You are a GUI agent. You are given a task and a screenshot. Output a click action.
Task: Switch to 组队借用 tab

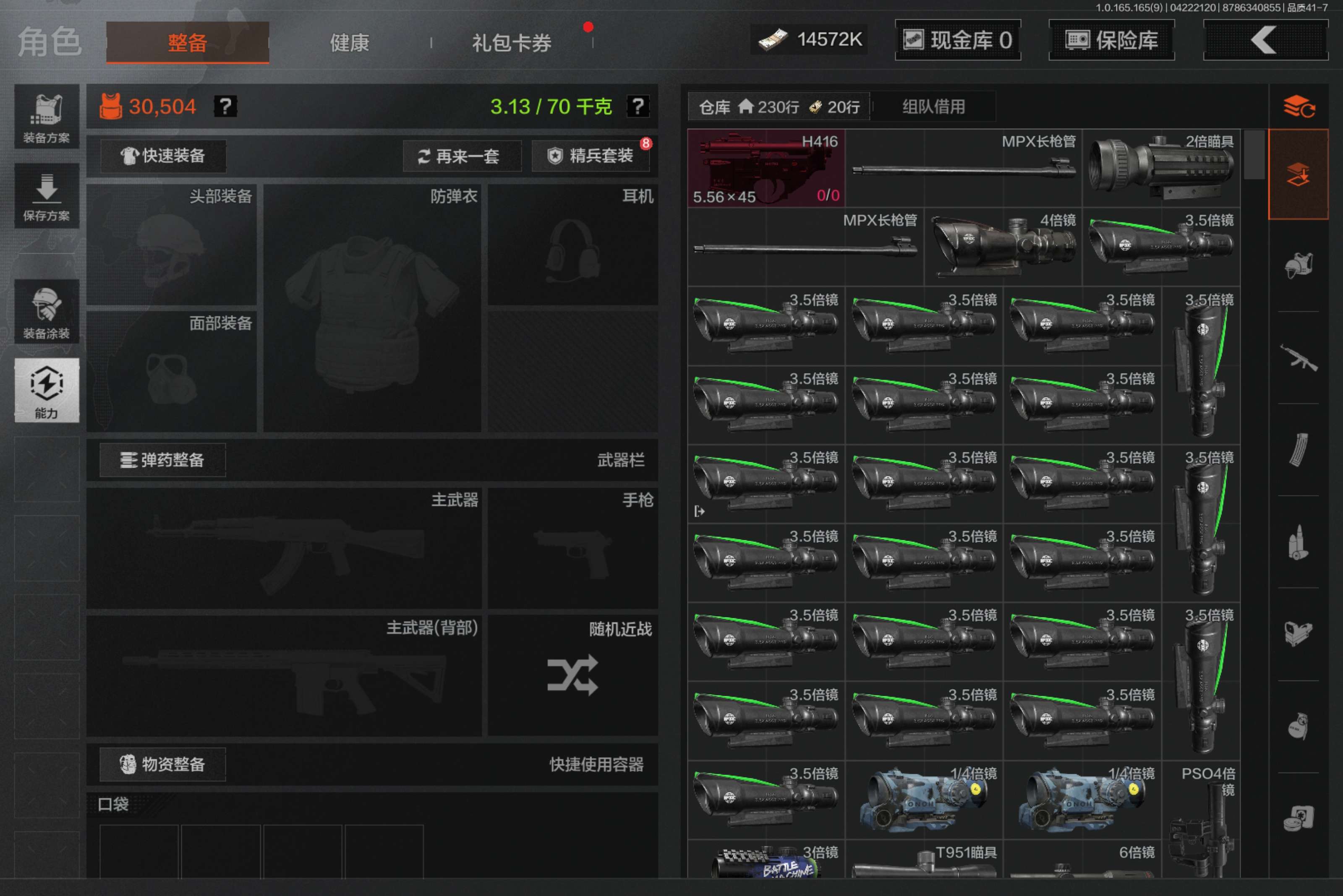pos(933,107)
